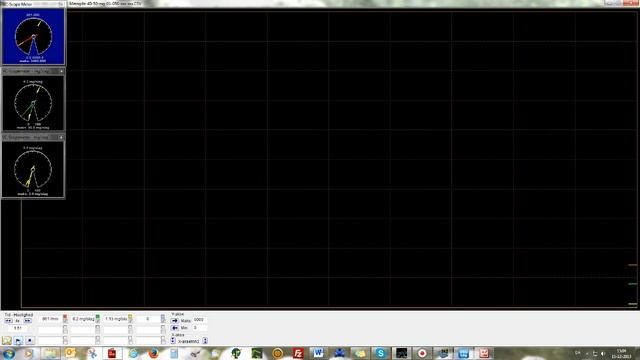The height and width of the screenshot is (360, 640).
Task: Click the red color swatch of first channel
Action: [x=65, y=316]
